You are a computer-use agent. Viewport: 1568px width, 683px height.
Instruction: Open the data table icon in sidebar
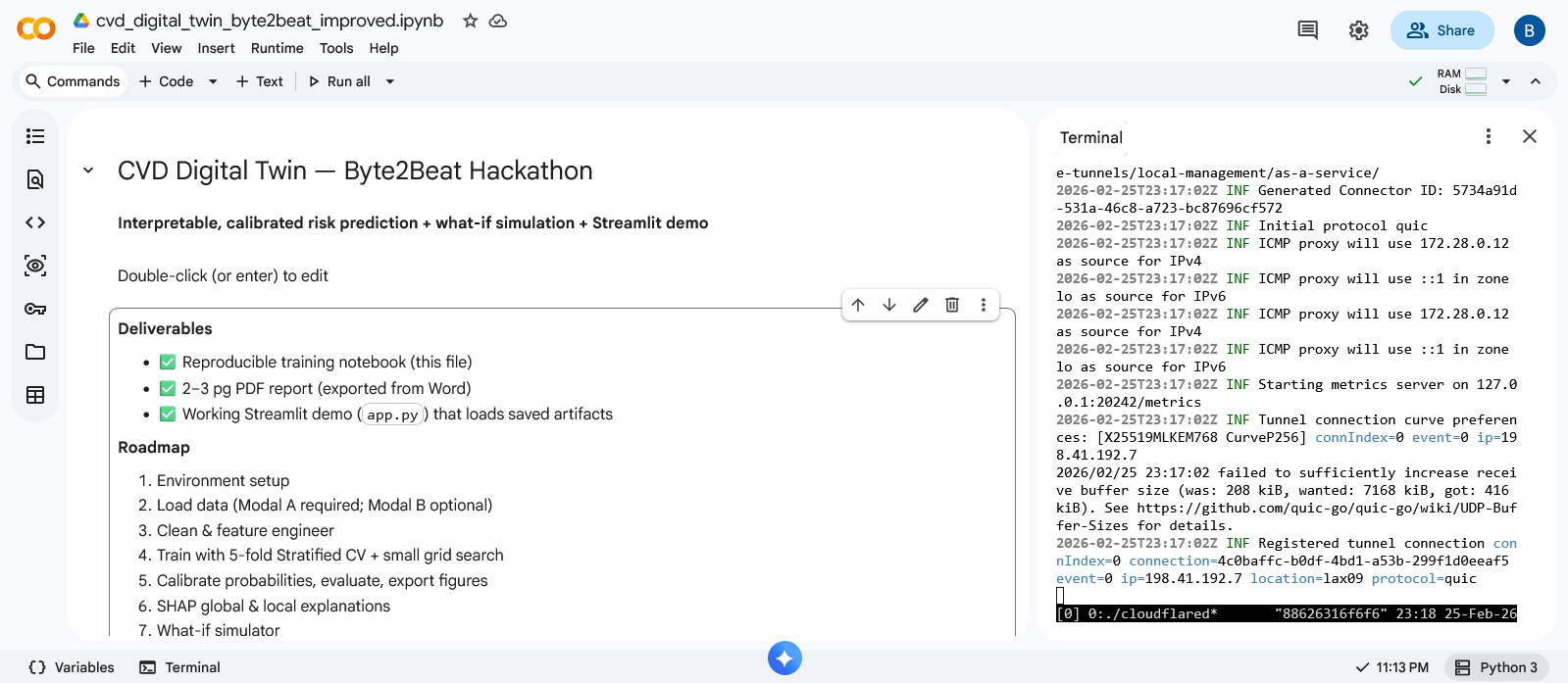(x=35, y=395)
